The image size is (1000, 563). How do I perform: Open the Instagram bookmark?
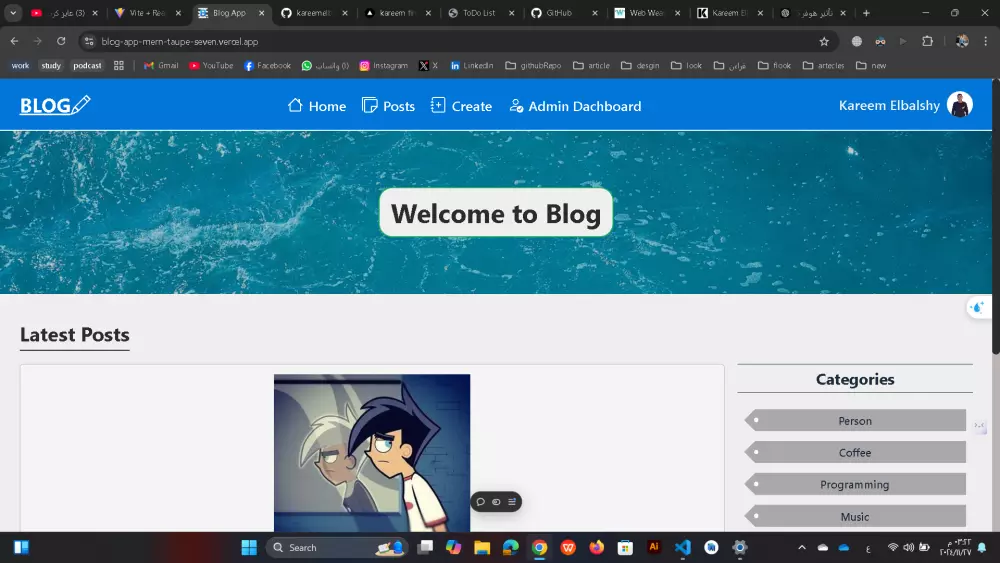point(383,66)
